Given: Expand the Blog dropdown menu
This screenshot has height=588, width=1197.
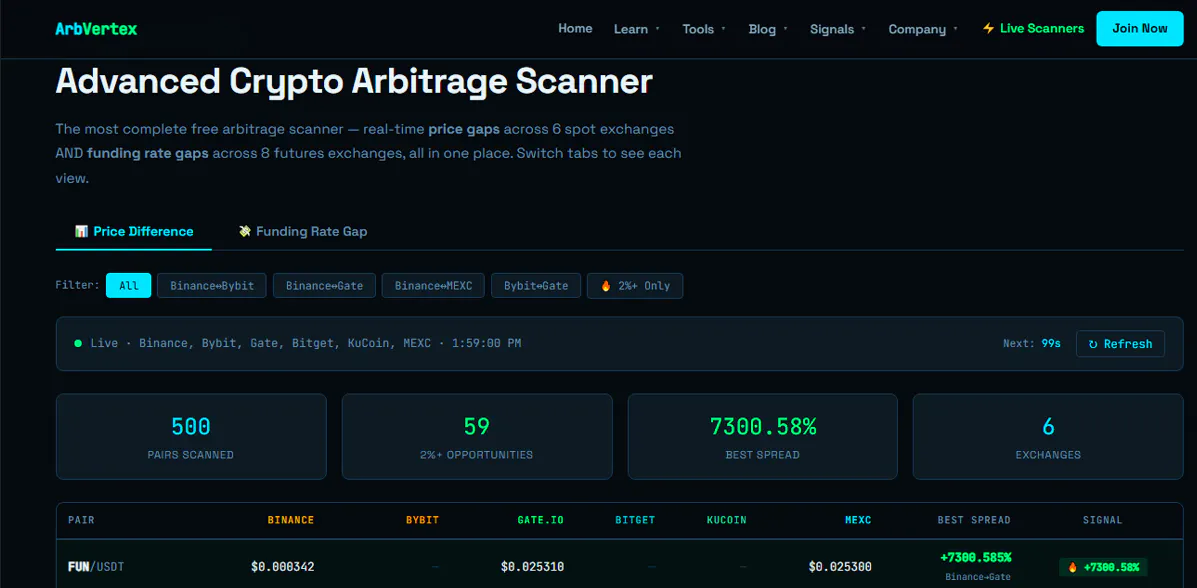Looking at the screenshot, I should [768, 29].
